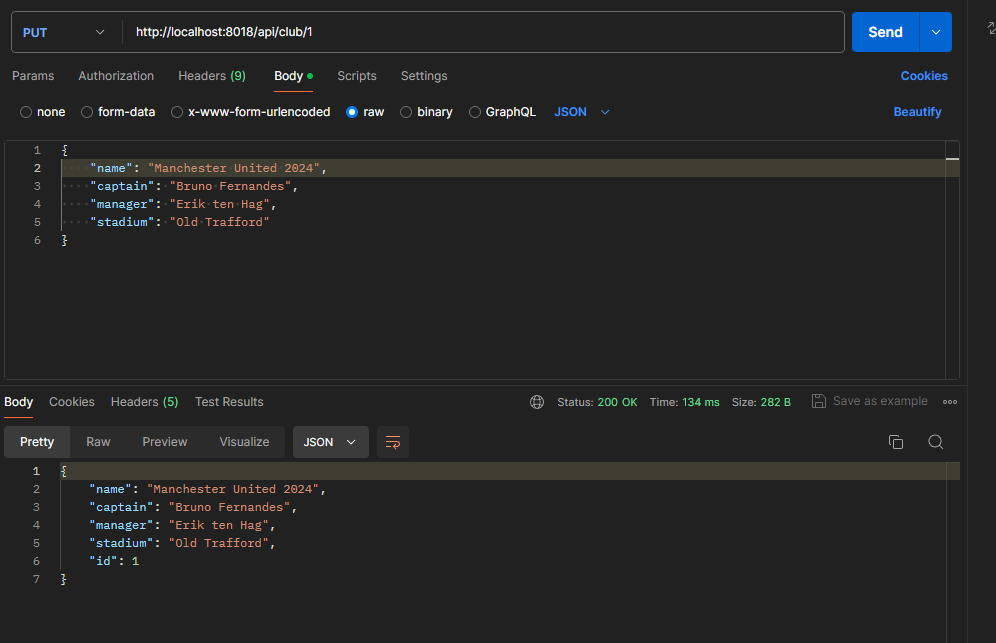Open the JSON body format dropdown
Image resolution: width=996 pixels, height=643 pixels.
[582, 112]
